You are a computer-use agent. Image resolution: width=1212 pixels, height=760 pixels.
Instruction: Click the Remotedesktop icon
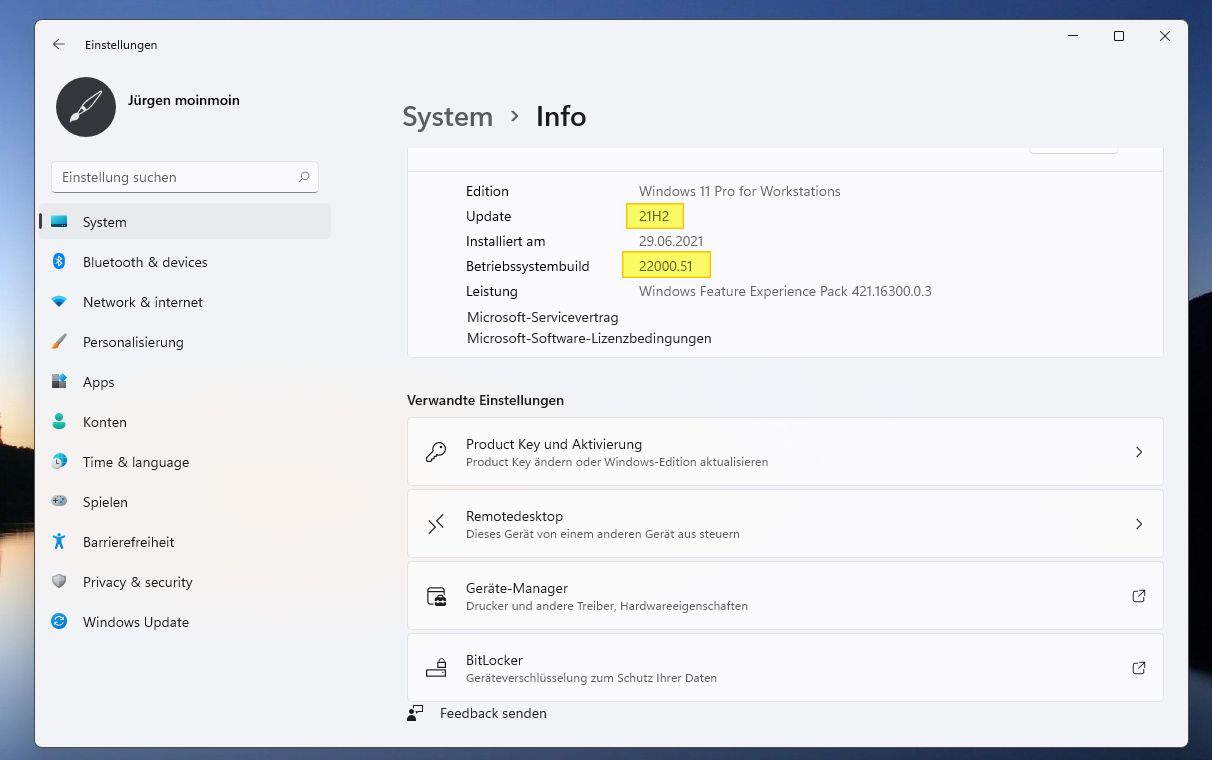(436, 524)
